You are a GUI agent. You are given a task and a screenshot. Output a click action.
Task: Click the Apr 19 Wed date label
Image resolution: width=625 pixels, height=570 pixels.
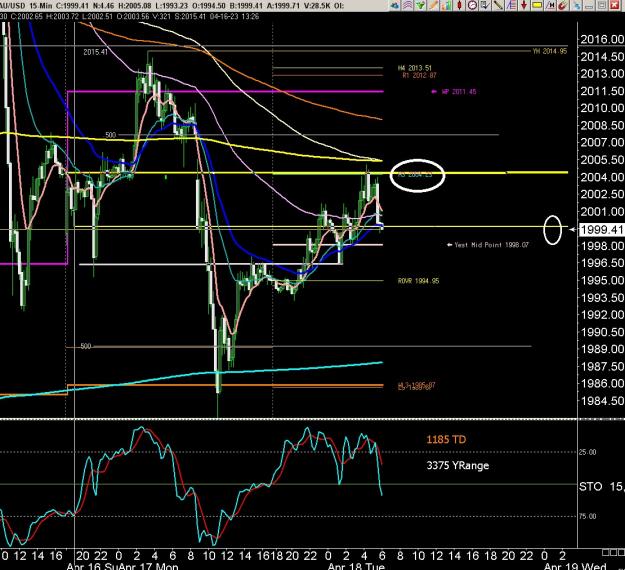(x=575, y=566)
